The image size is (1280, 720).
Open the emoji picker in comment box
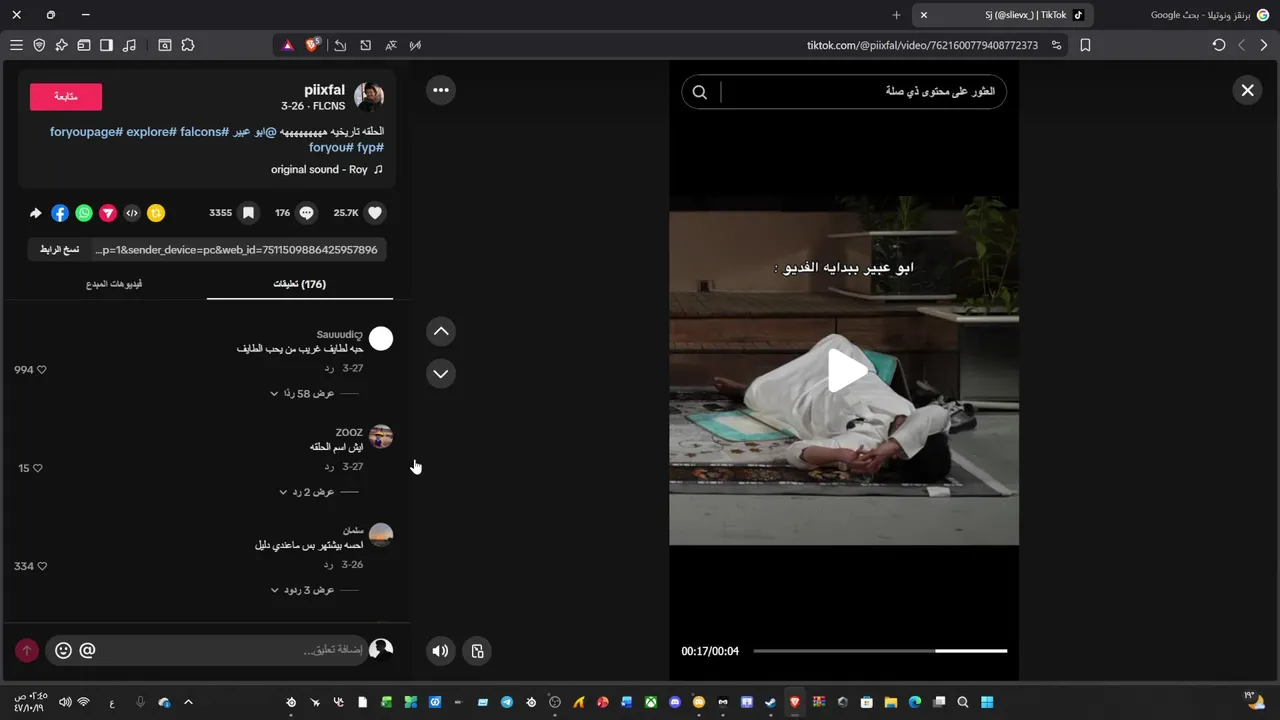tap(63, 651)
